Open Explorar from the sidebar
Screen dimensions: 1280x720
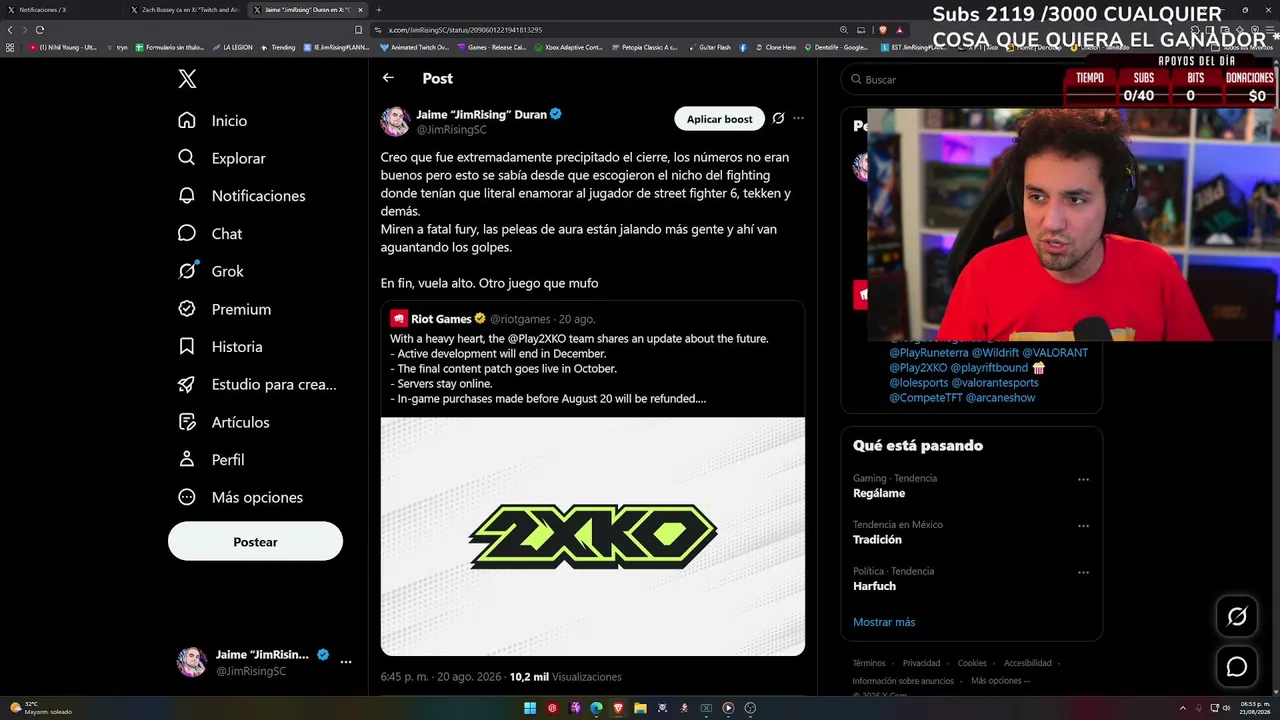tap(221, 158)
